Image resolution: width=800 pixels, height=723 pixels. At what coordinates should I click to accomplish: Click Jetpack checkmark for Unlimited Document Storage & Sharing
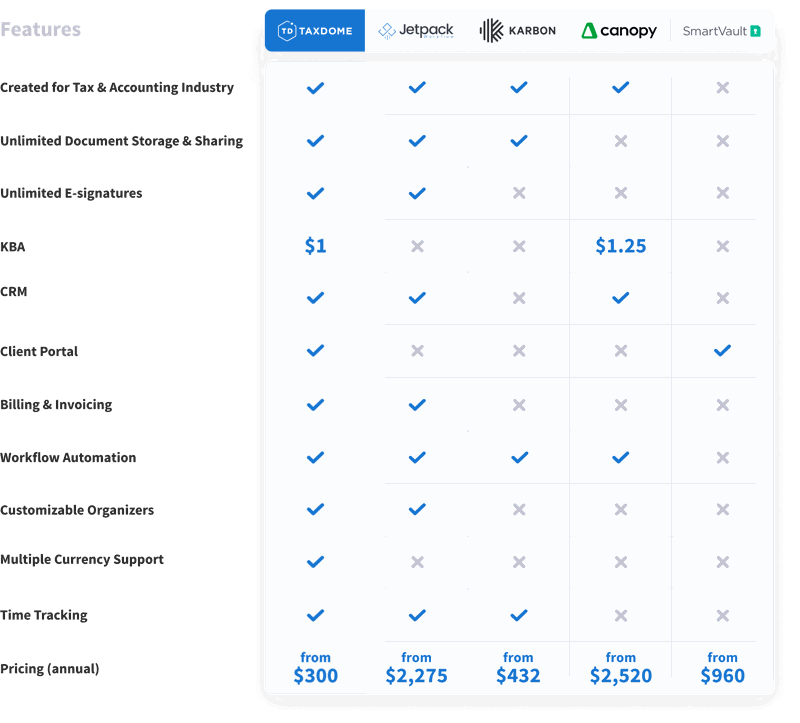point(417,141)
